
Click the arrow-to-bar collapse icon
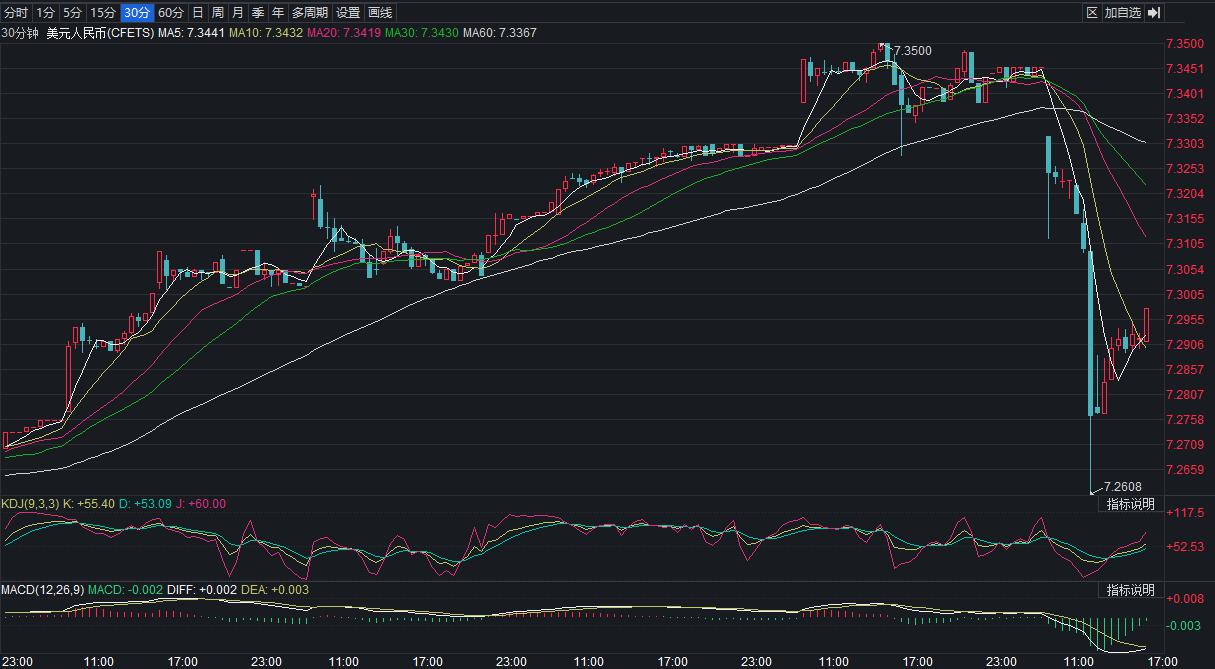(1153, 13)
